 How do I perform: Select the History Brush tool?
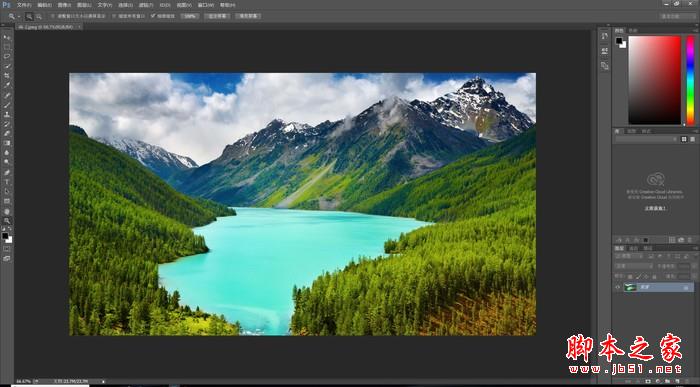coord(7,124)
